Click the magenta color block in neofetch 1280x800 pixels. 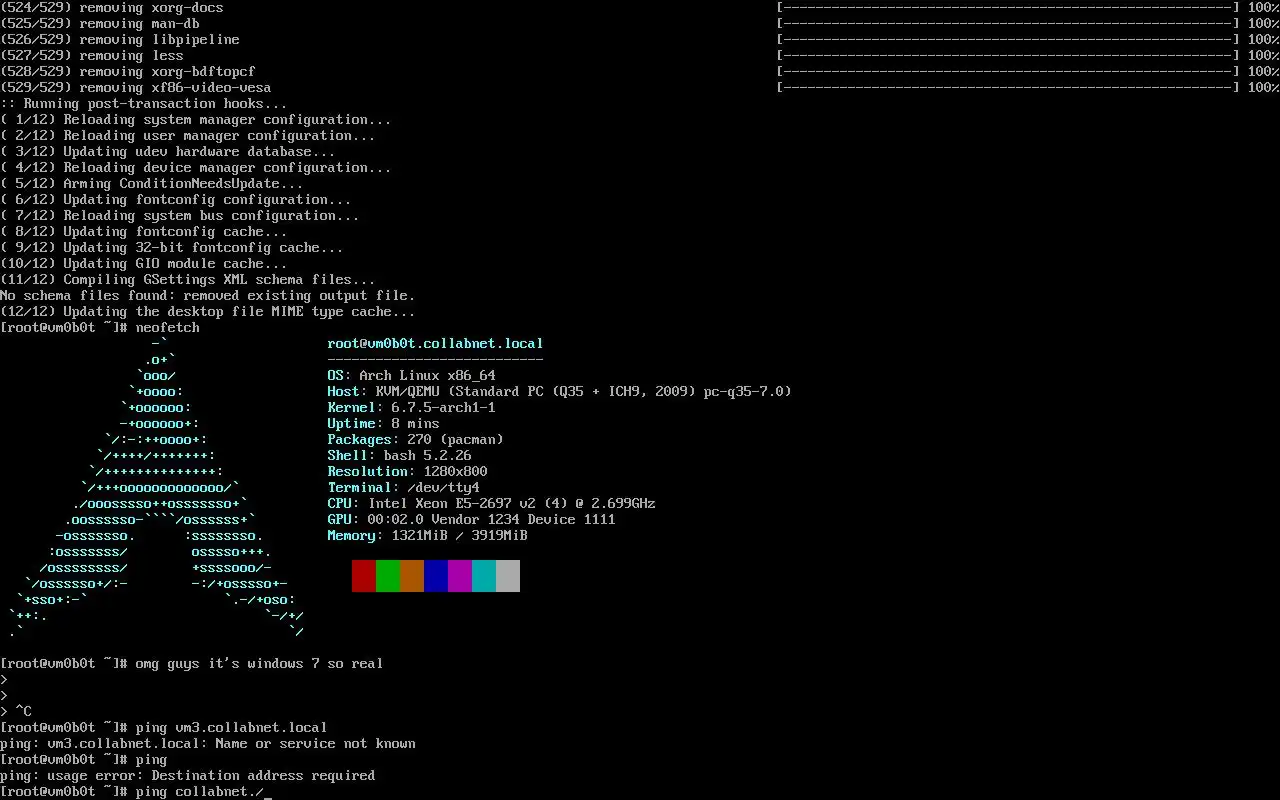pyautogui.click(x=460, y=576)
